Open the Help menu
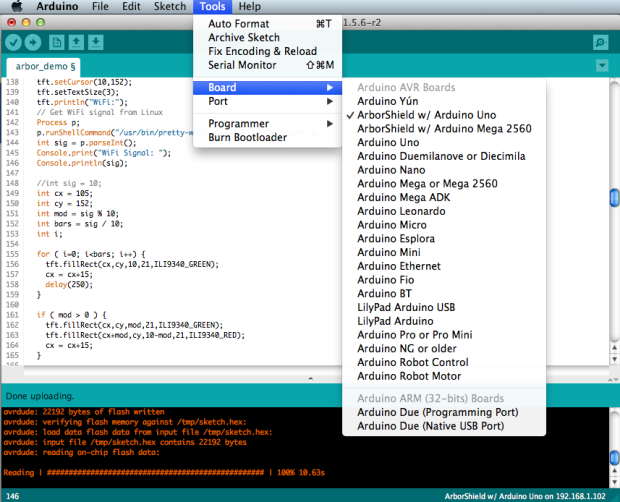The height and width of the screenshot is (502, 620). [x=249, y=7]
